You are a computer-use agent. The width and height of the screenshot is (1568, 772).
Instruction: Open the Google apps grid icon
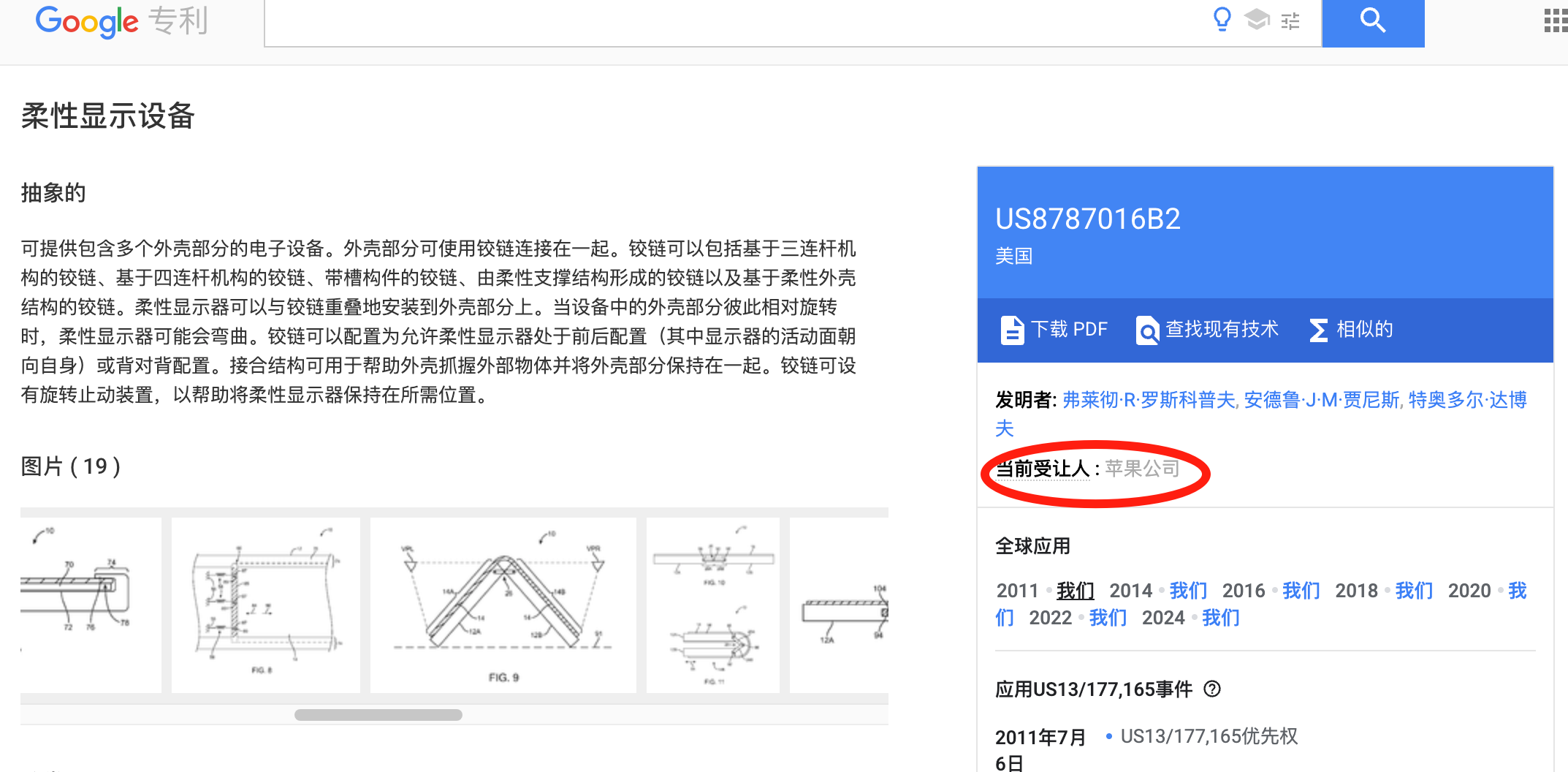click(x=1555, y=20)
